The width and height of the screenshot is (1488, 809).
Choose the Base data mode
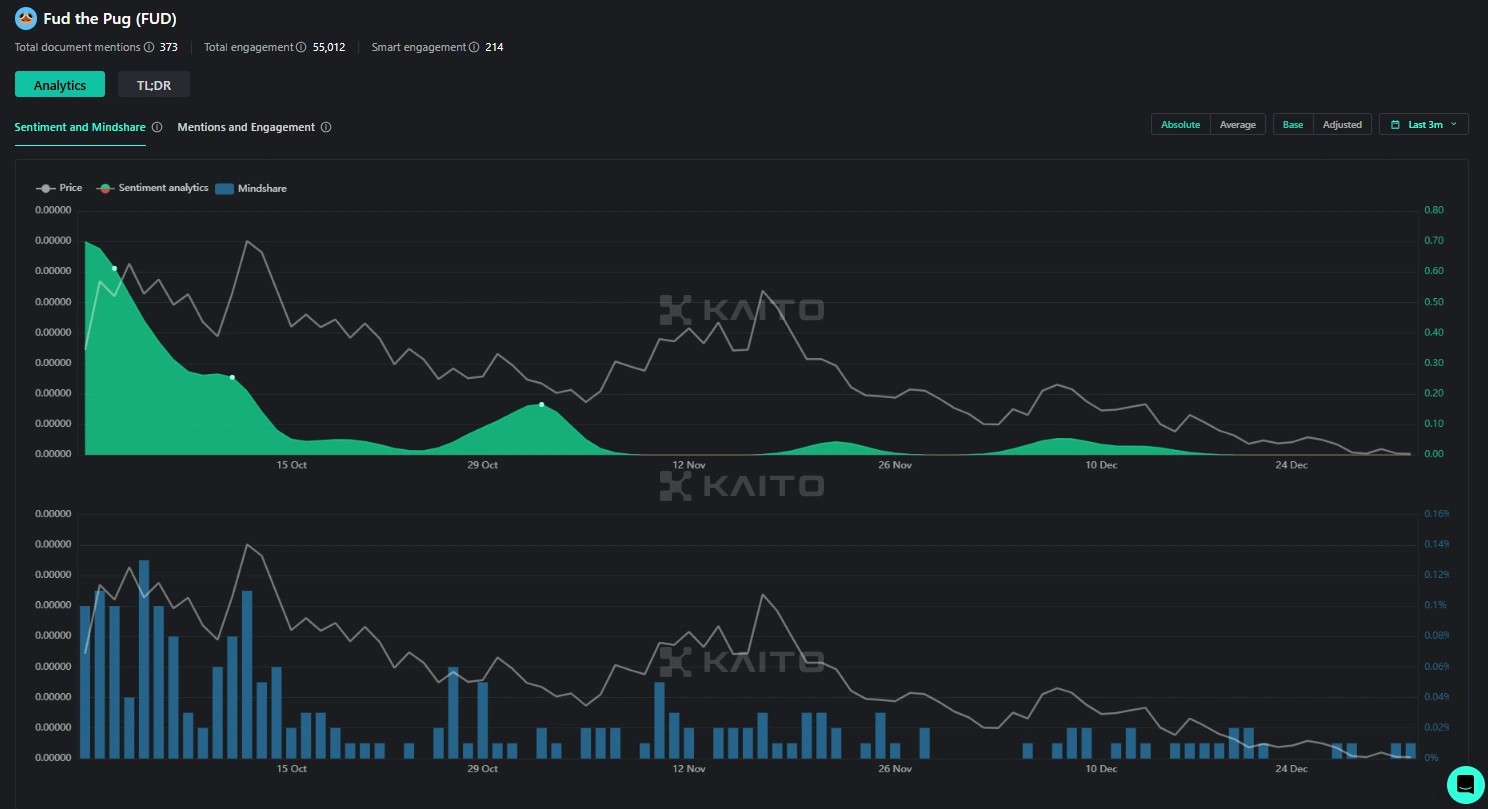pyautogui.click(x=1293, y=124)
